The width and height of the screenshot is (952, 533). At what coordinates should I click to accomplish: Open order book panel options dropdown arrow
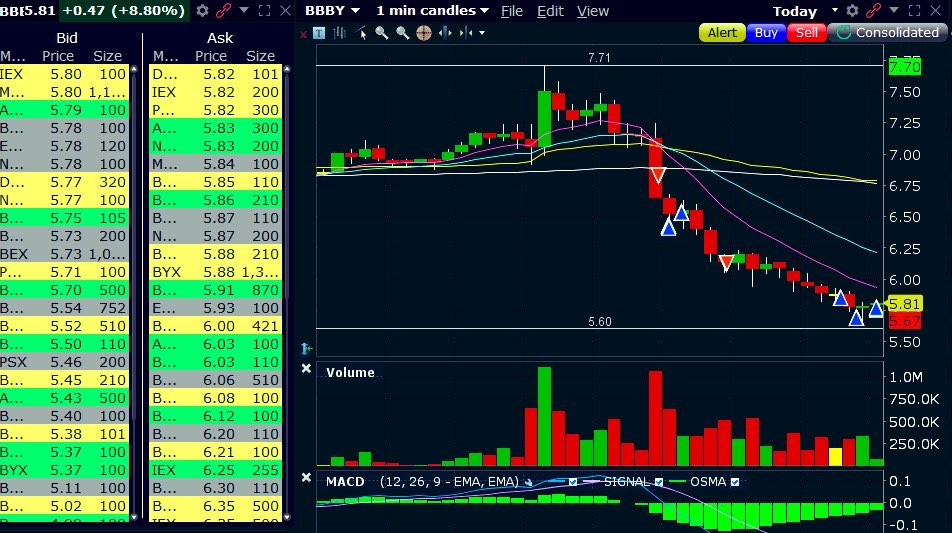(244, 10)
